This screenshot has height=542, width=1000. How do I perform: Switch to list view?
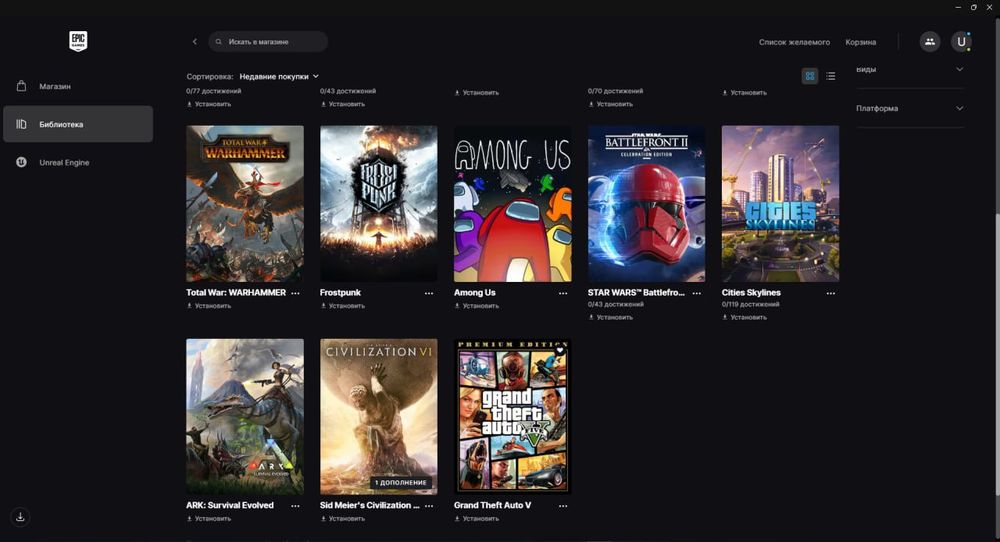coord(830,76)
